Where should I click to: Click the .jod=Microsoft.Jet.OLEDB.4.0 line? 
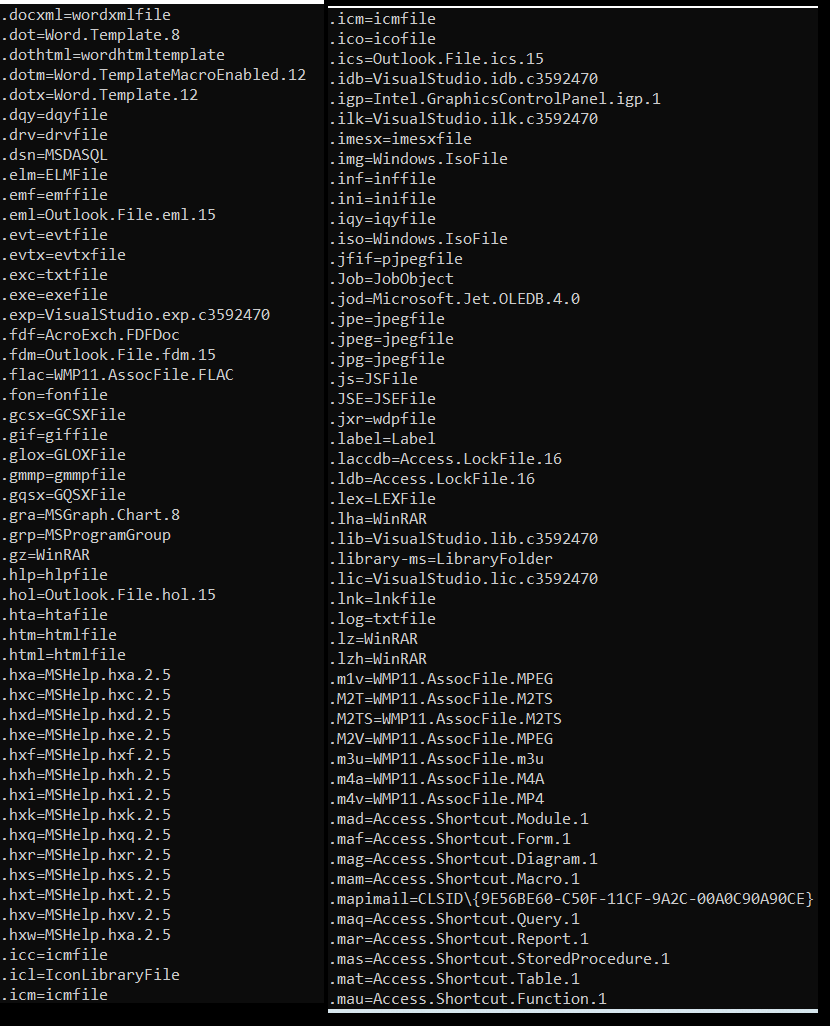coord(455,299)
